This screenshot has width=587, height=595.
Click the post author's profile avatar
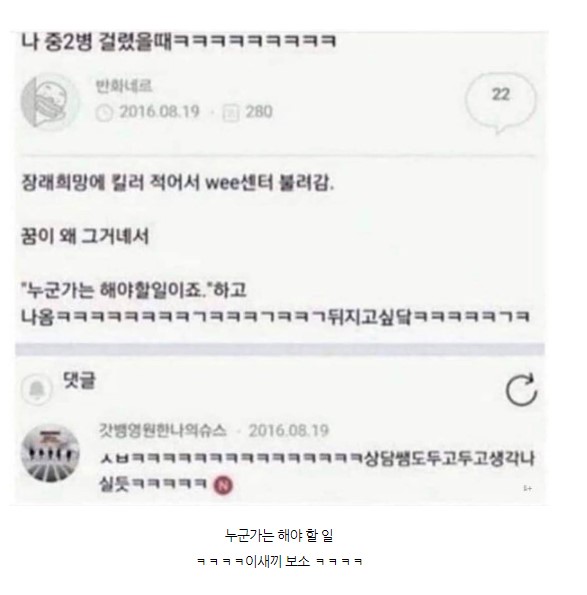click(x=50, y=101)
